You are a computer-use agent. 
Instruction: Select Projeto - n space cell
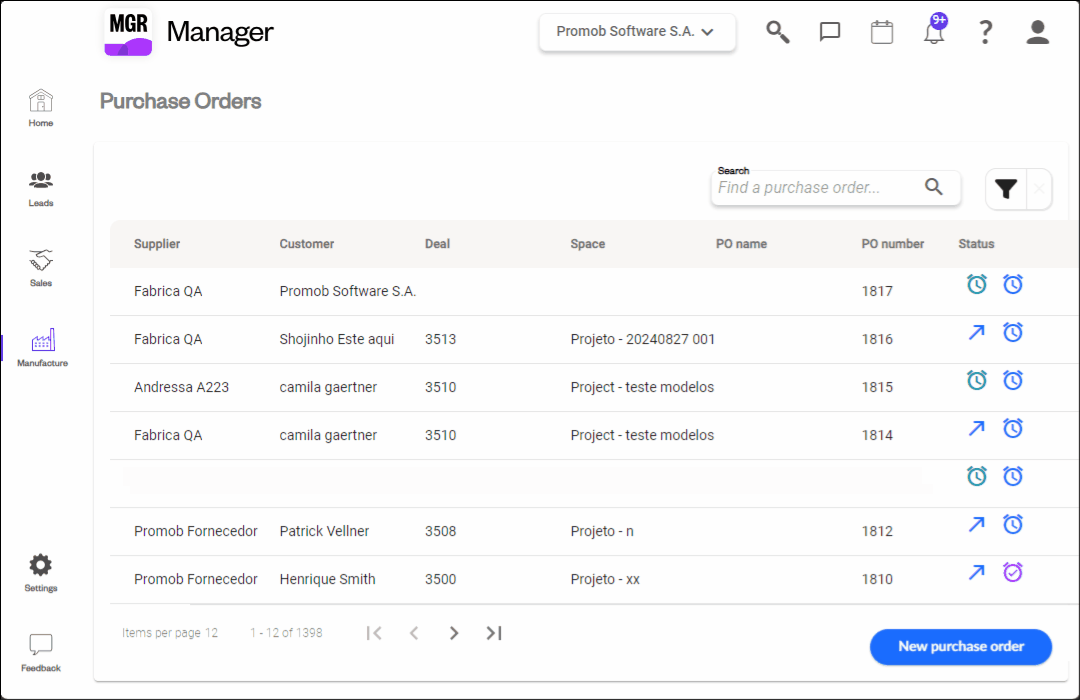[x=602, y=531]
